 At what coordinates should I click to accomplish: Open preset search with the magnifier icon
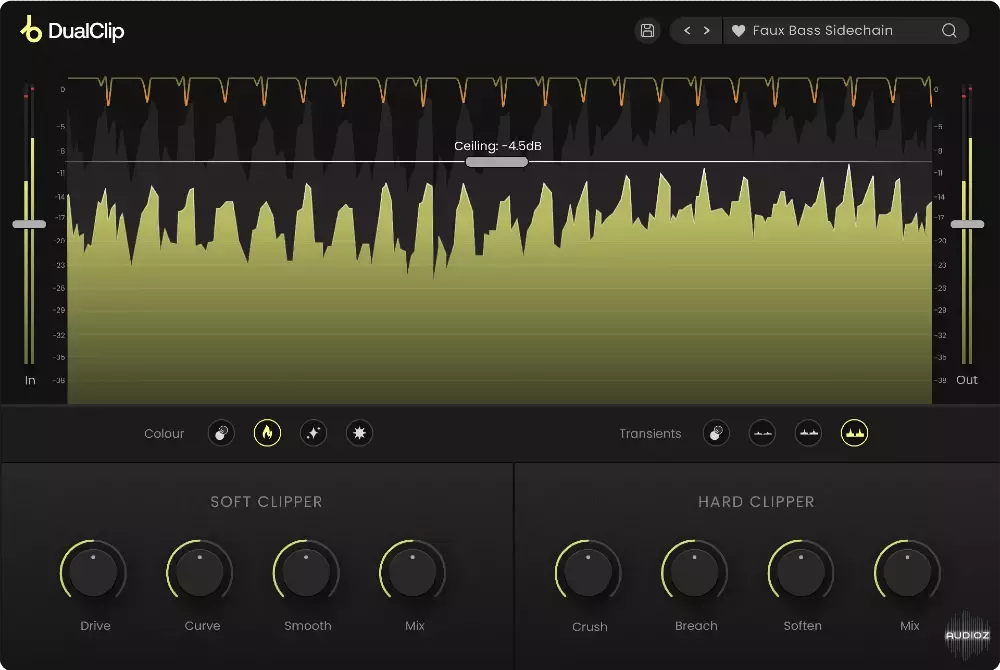point(949,31)
